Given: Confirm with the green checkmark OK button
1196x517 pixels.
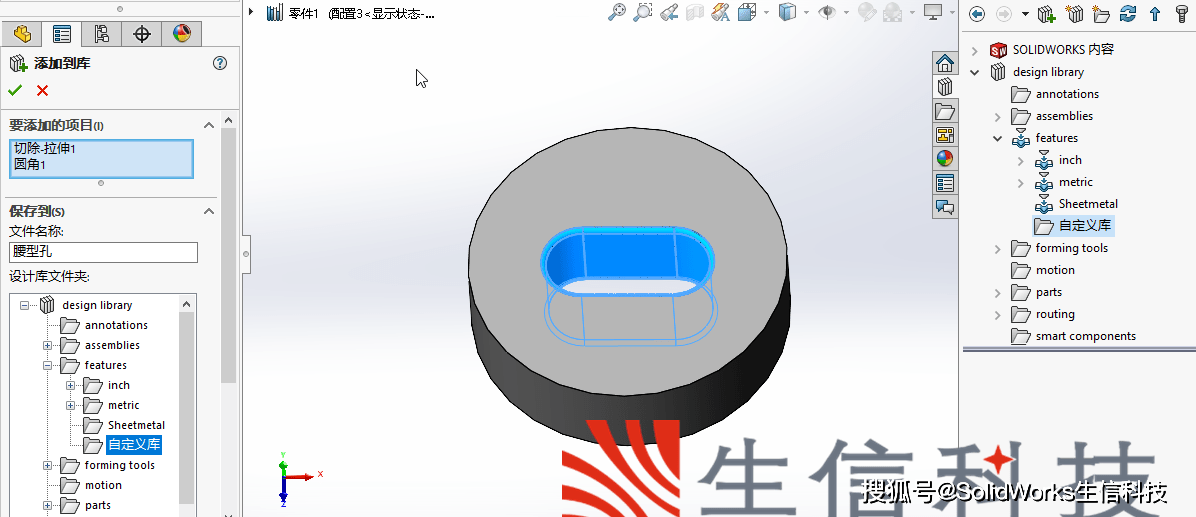Looking at the screenshot, I should (x=15, y=91).
